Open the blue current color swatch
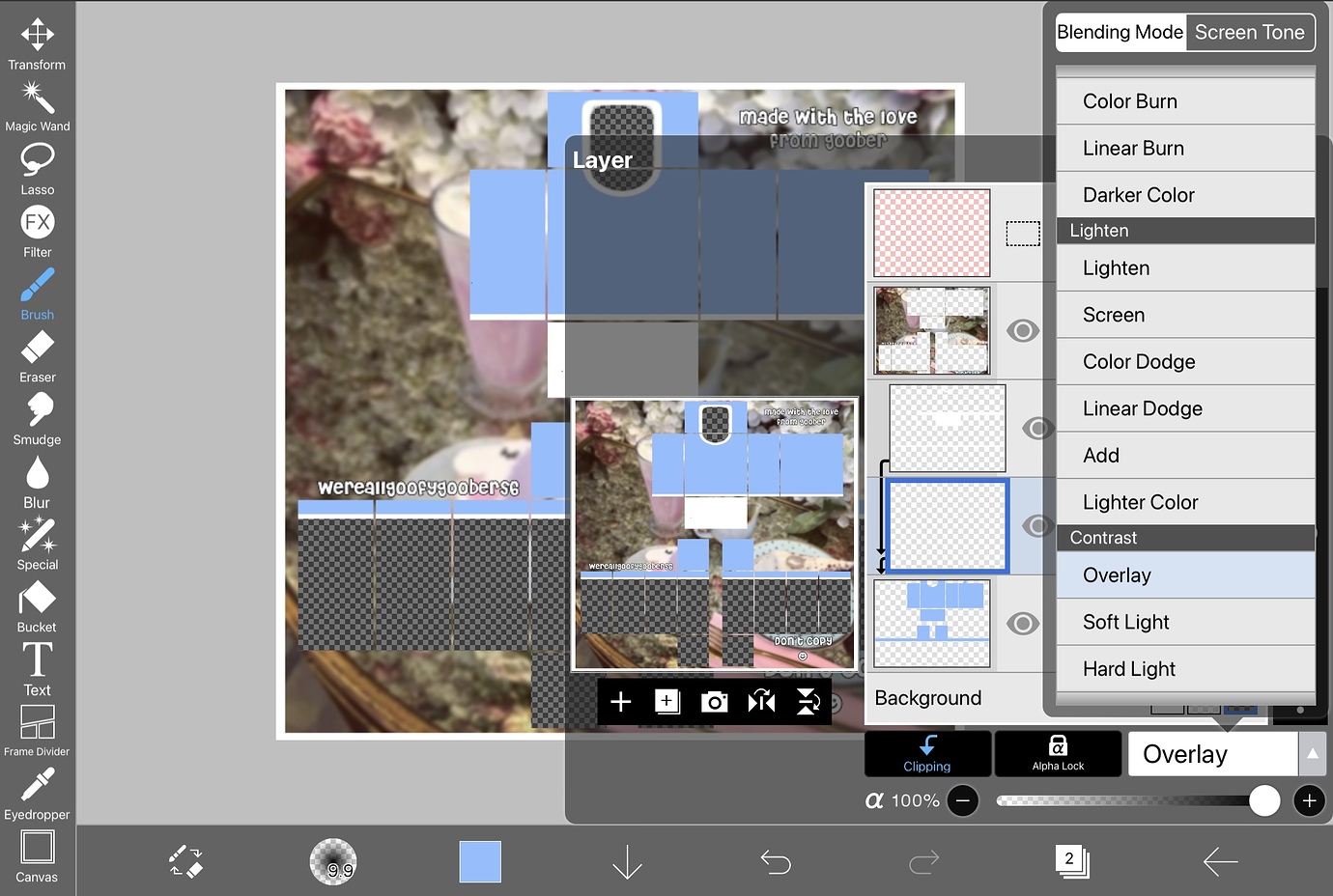 click(480, 861)
